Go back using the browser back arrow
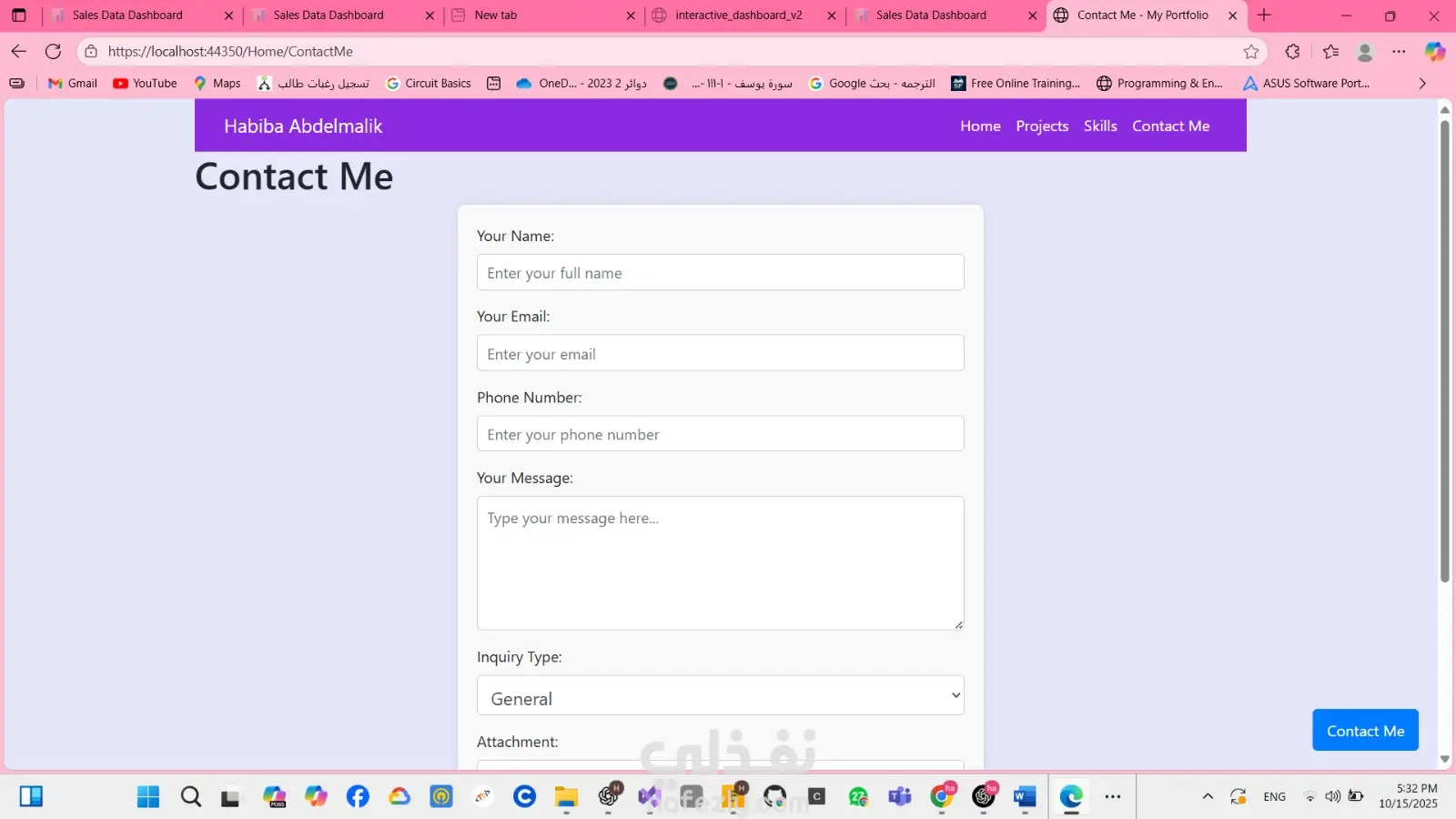The height and width of the screenshot is (819, 1456). click(19, 52)
